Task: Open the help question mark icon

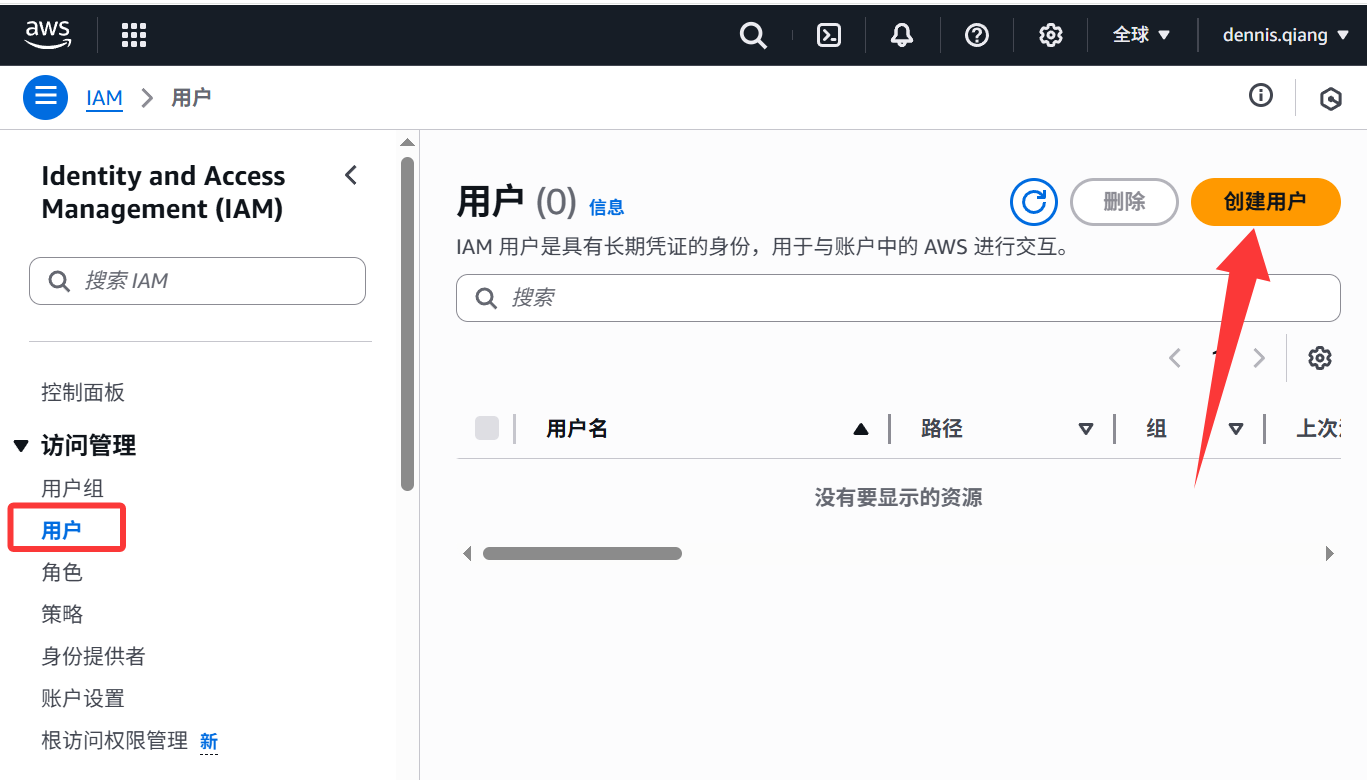Action: coord(977,35)
